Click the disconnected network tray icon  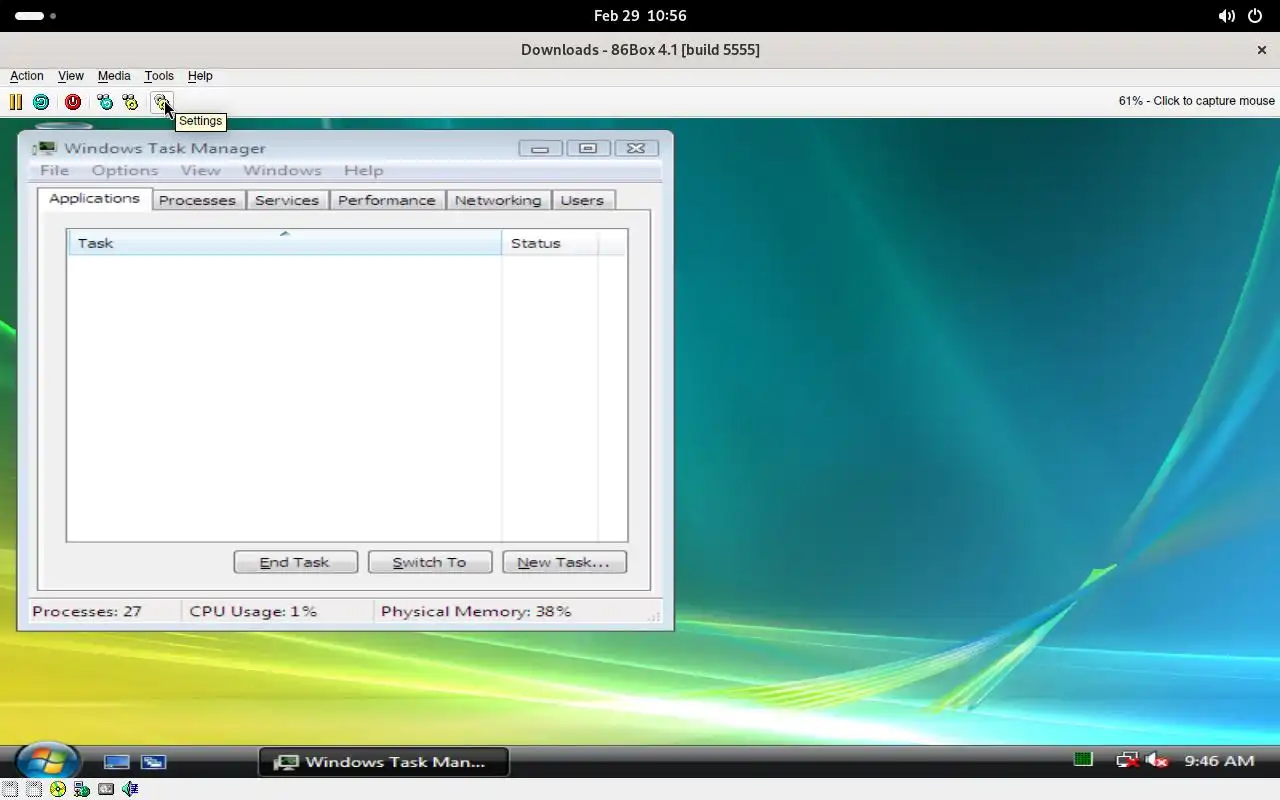tap(1128, 761)
